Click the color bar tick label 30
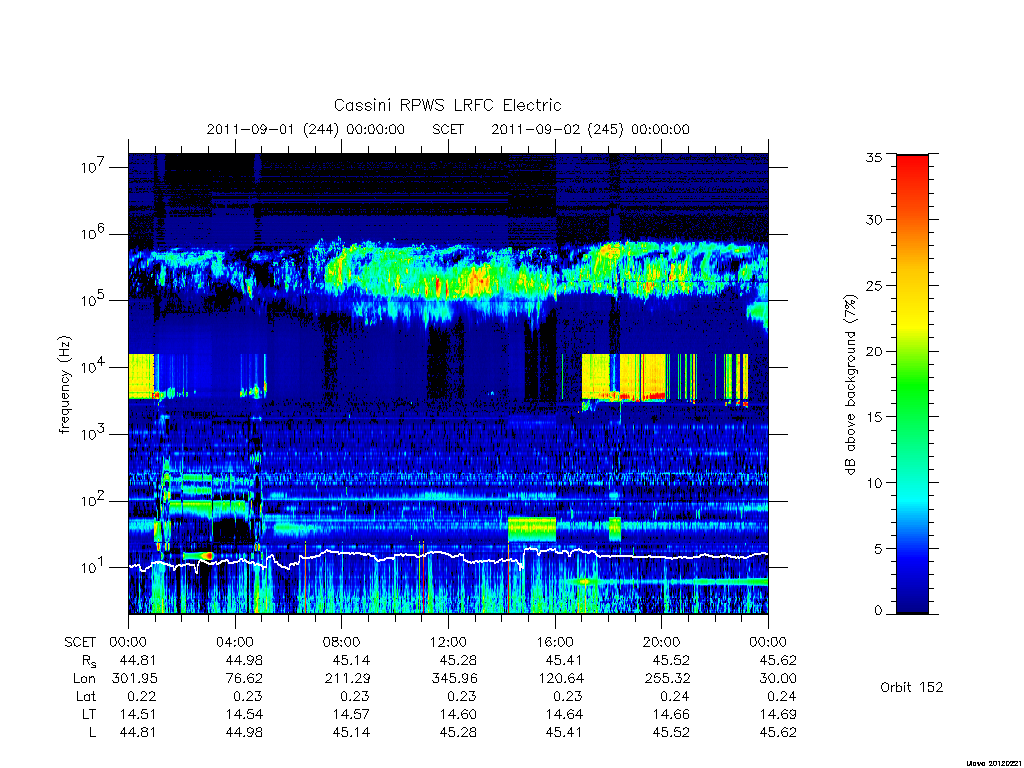The height and width of the screenshot is (768, 1024). 874,220
